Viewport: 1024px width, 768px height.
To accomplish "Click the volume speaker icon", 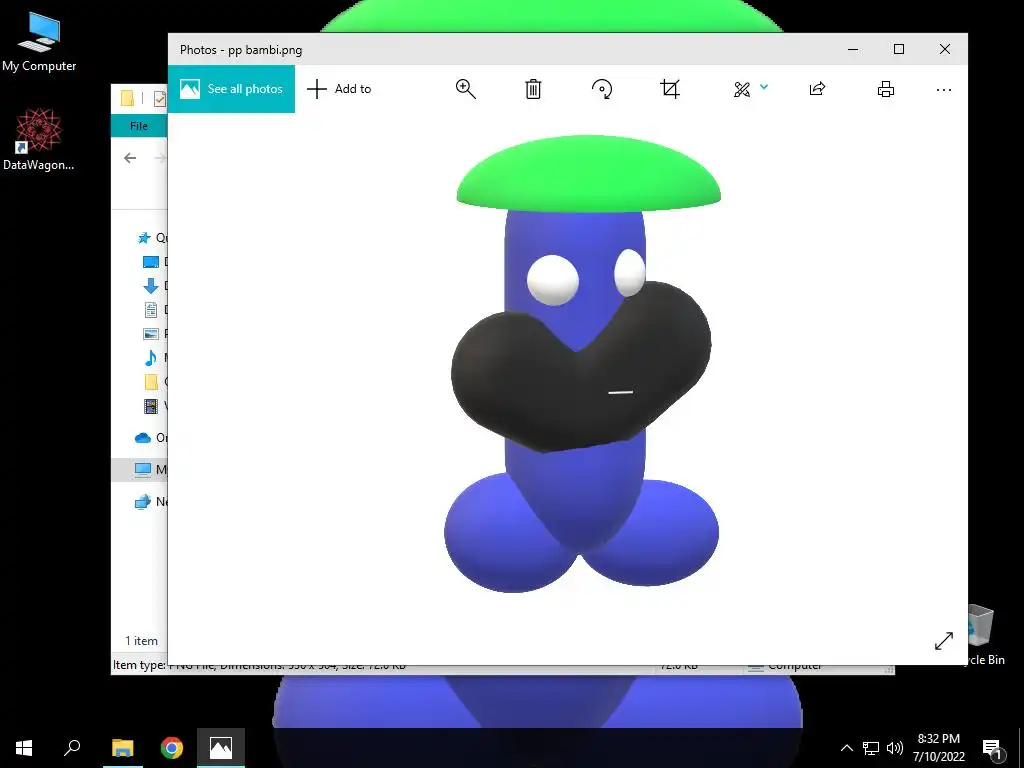I will click(x=895, y=748).
